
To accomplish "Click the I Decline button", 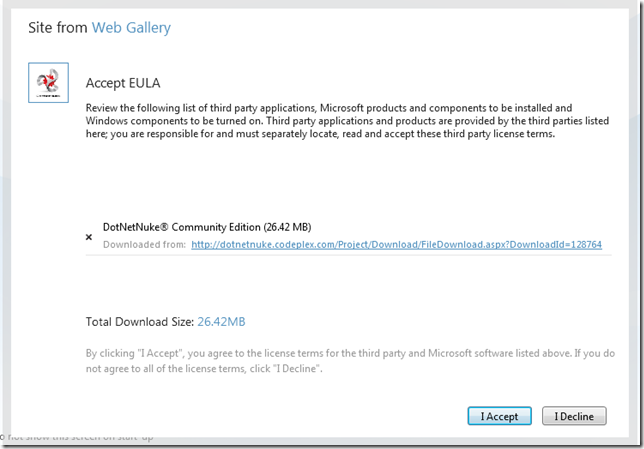I will pyautogui.click(x=574, y=416).
